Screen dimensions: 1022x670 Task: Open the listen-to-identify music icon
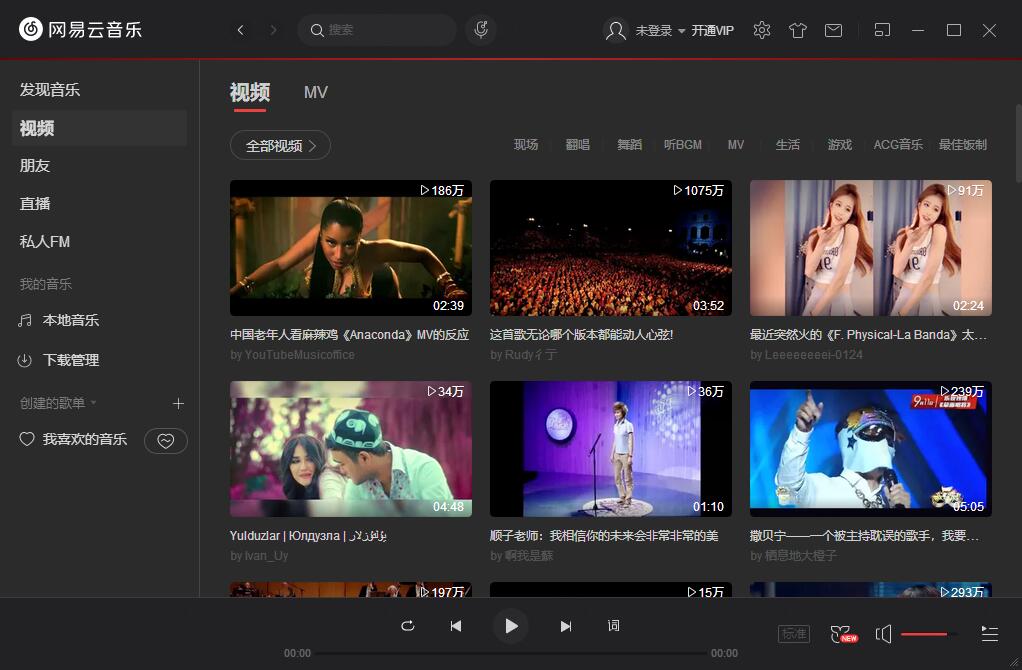coord(481,30)
